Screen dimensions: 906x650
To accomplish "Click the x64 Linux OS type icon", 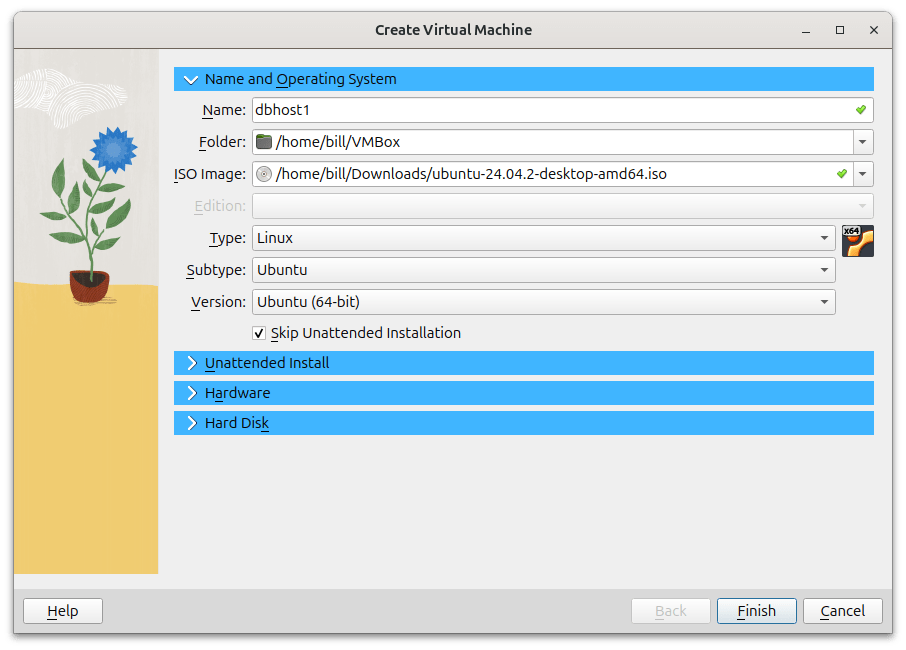I will [858, 241].
